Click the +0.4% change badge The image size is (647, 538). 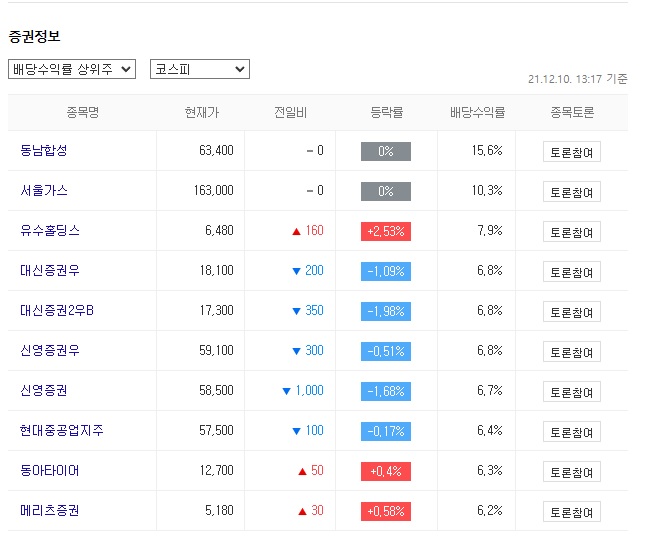pyautogui.click(x=386, y=472)
